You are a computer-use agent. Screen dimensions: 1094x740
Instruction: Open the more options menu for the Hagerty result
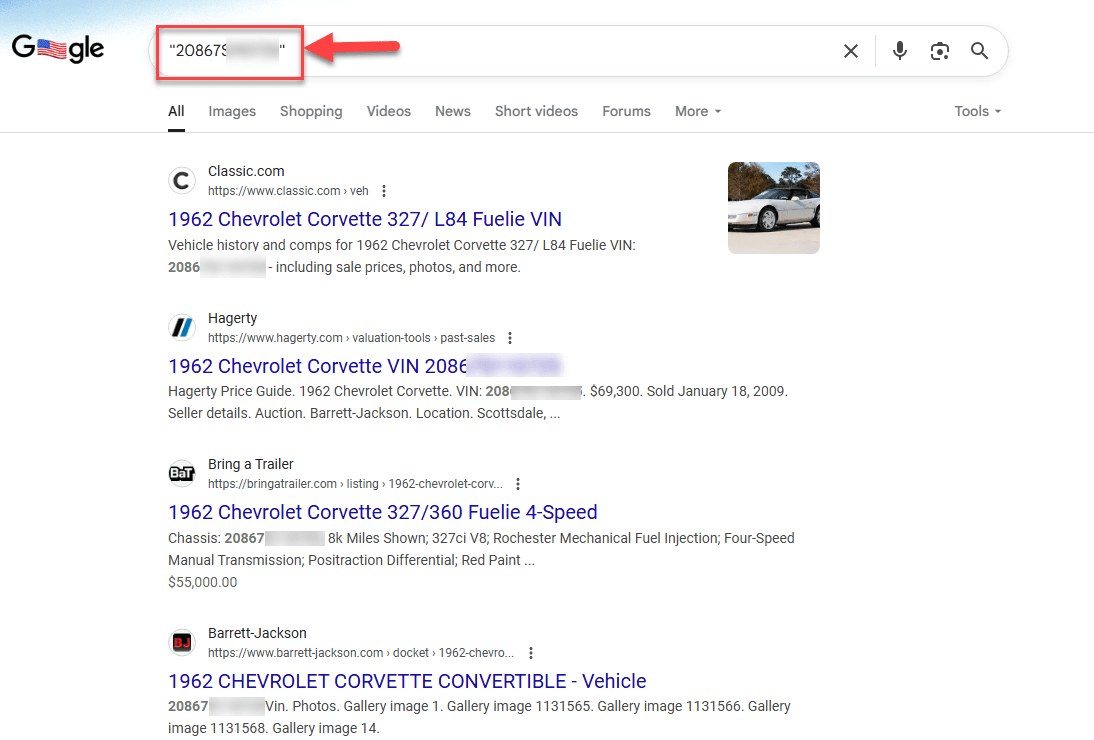pos(510,338)
